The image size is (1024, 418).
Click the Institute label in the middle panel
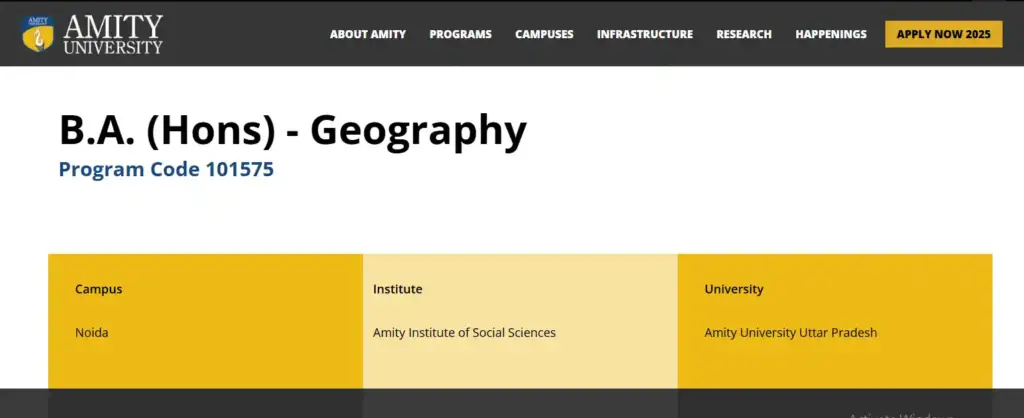click(x=397, y=289)
